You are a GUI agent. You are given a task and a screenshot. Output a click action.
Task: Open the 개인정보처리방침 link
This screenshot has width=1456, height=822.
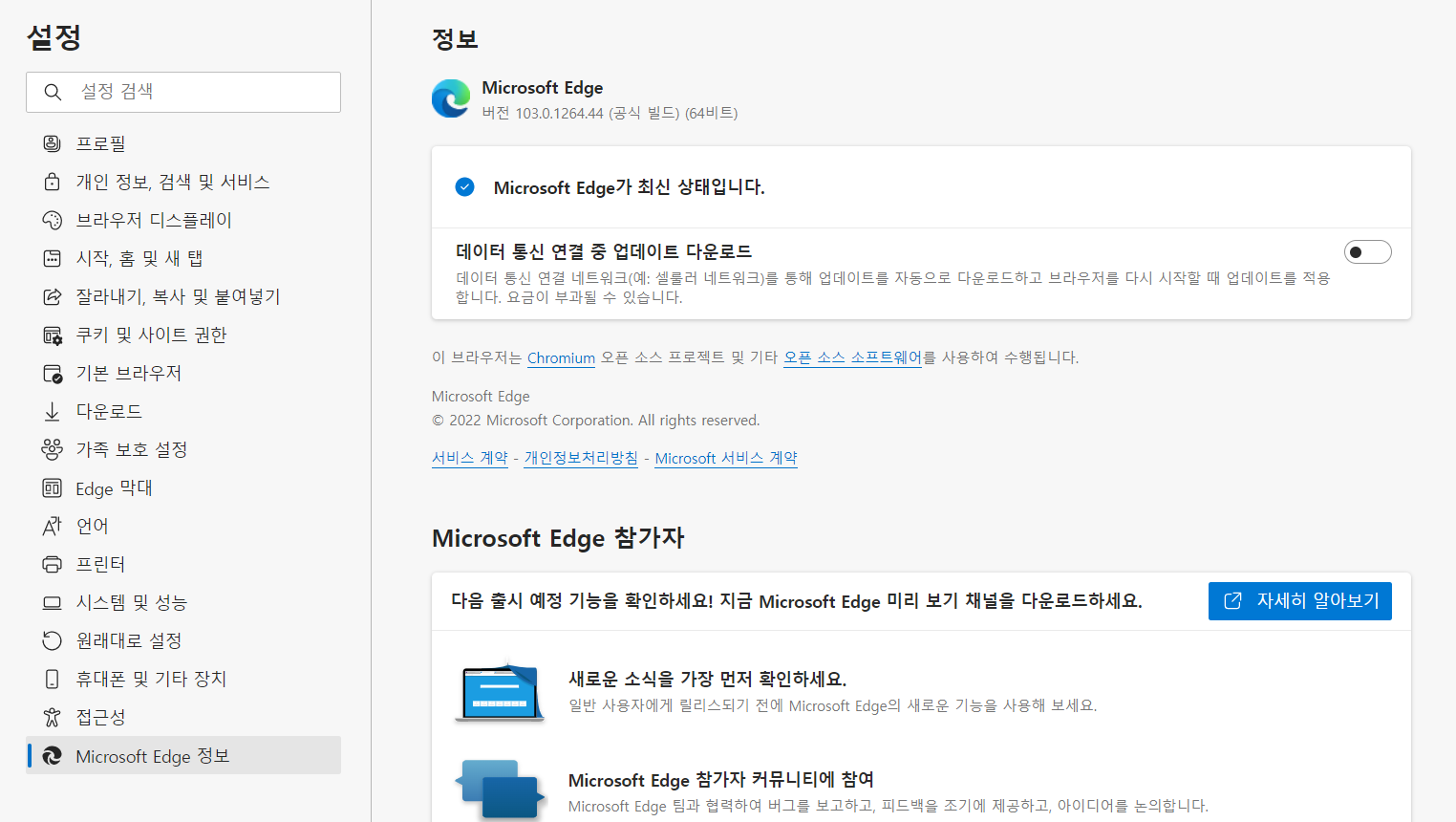pos(581,458)
